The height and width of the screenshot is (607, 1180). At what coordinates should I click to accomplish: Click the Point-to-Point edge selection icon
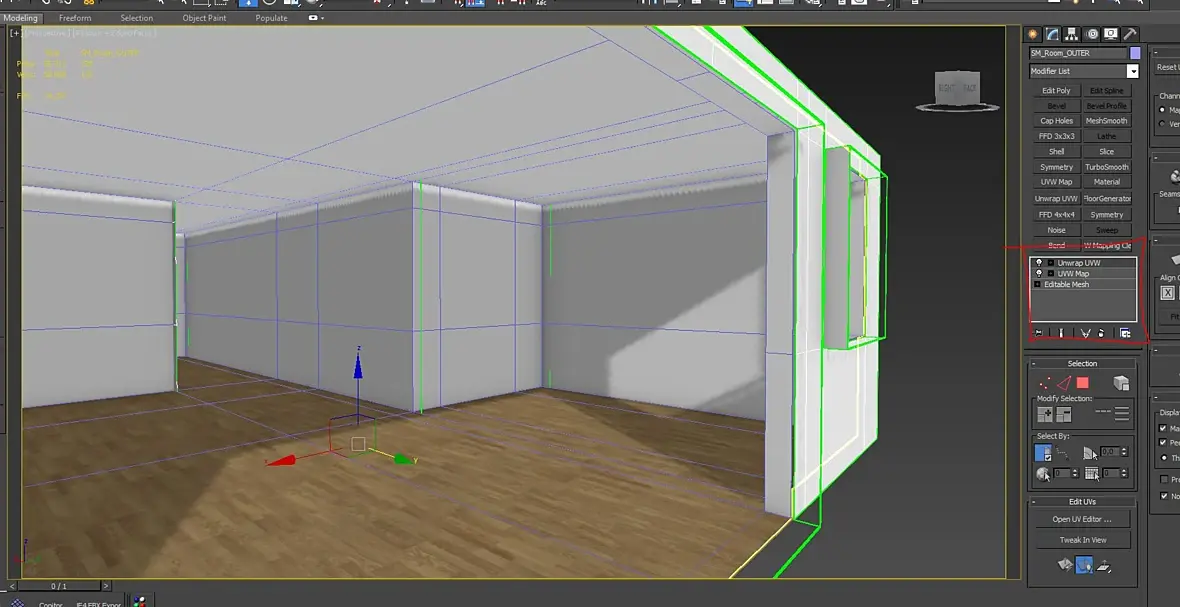1063,453
